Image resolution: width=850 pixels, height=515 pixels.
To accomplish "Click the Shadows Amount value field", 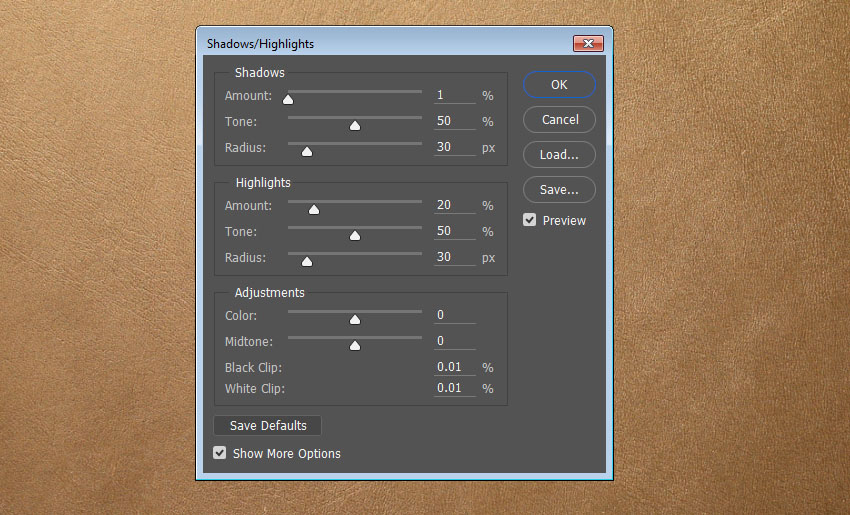I will (454, 96).
